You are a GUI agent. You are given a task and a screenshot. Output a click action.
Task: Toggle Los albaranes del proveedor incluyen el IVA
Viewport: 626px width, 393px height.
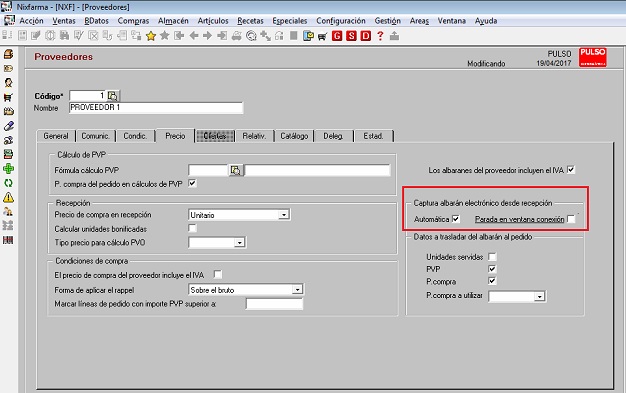(x=571, y=170)
